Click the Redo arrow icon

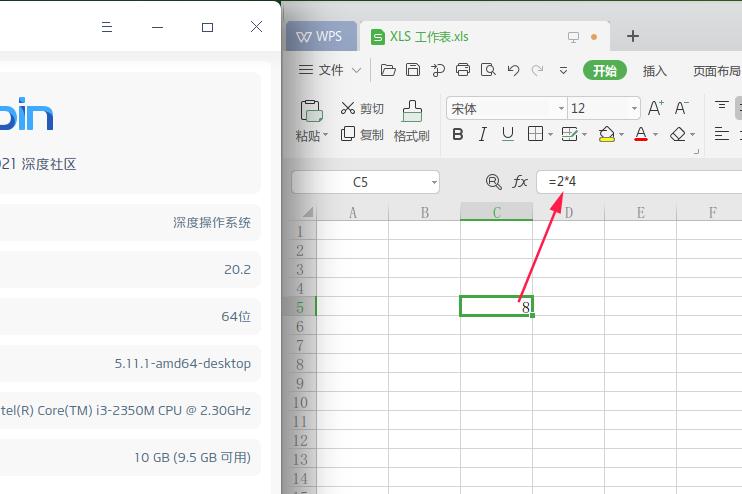point(538,71)
